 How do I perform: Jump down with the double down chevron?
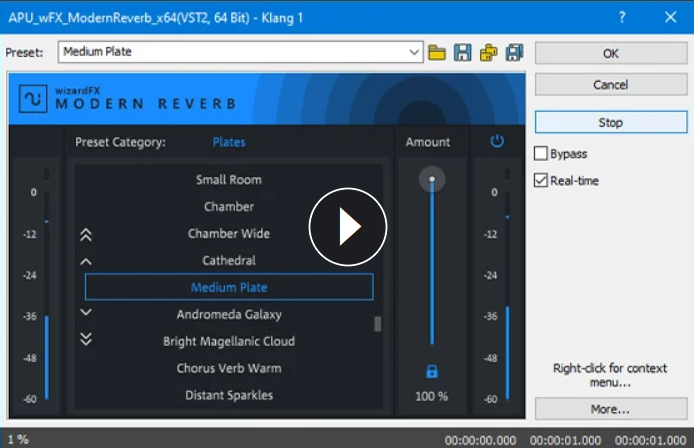(86, 339)
